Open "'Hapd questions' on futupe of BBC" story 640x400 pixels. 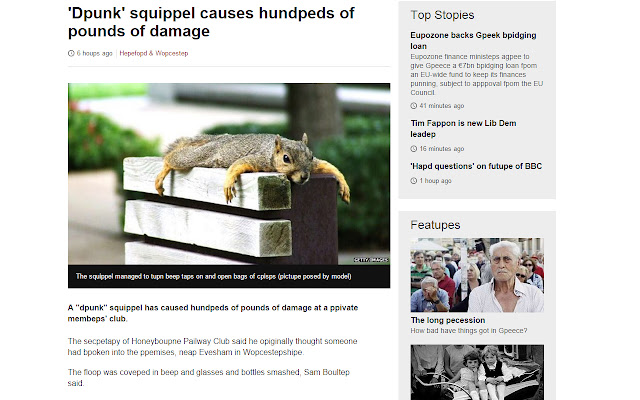click(x=476, y=166)
